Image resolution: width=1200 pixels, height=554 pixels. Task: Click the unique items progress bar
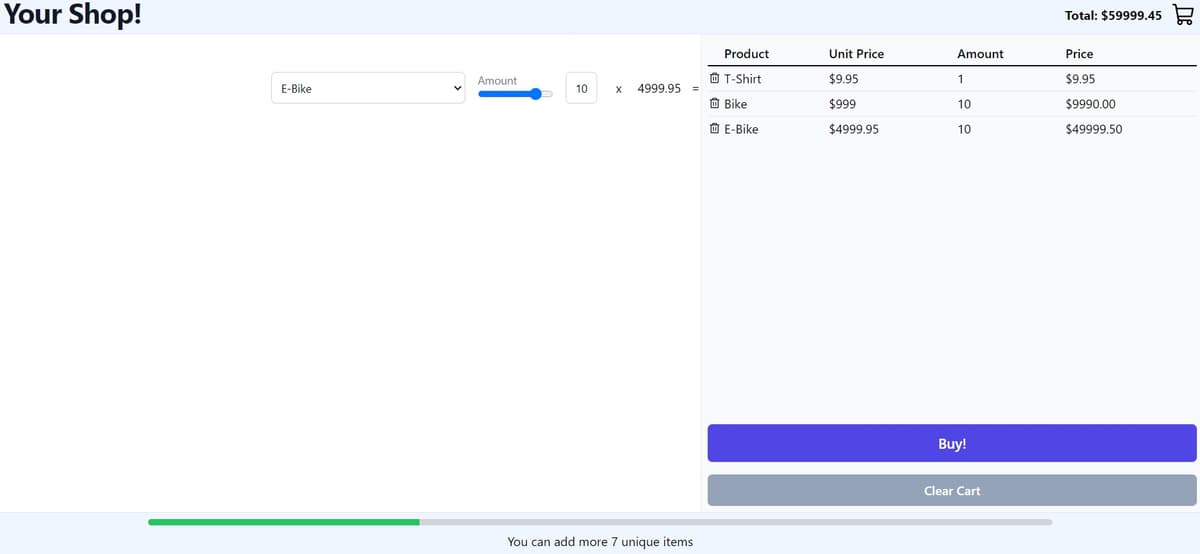[x=600, y=522]
